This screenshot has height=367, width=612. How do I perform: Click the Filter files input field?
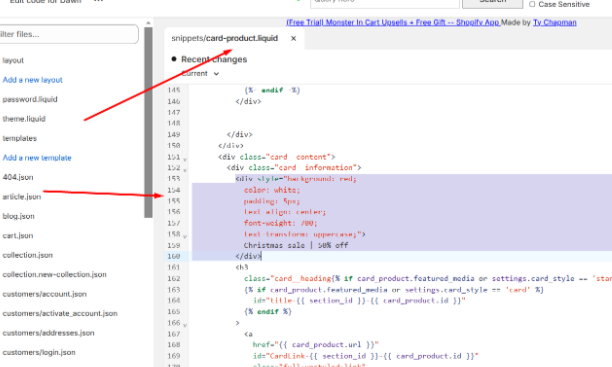(x=68, y=34)
